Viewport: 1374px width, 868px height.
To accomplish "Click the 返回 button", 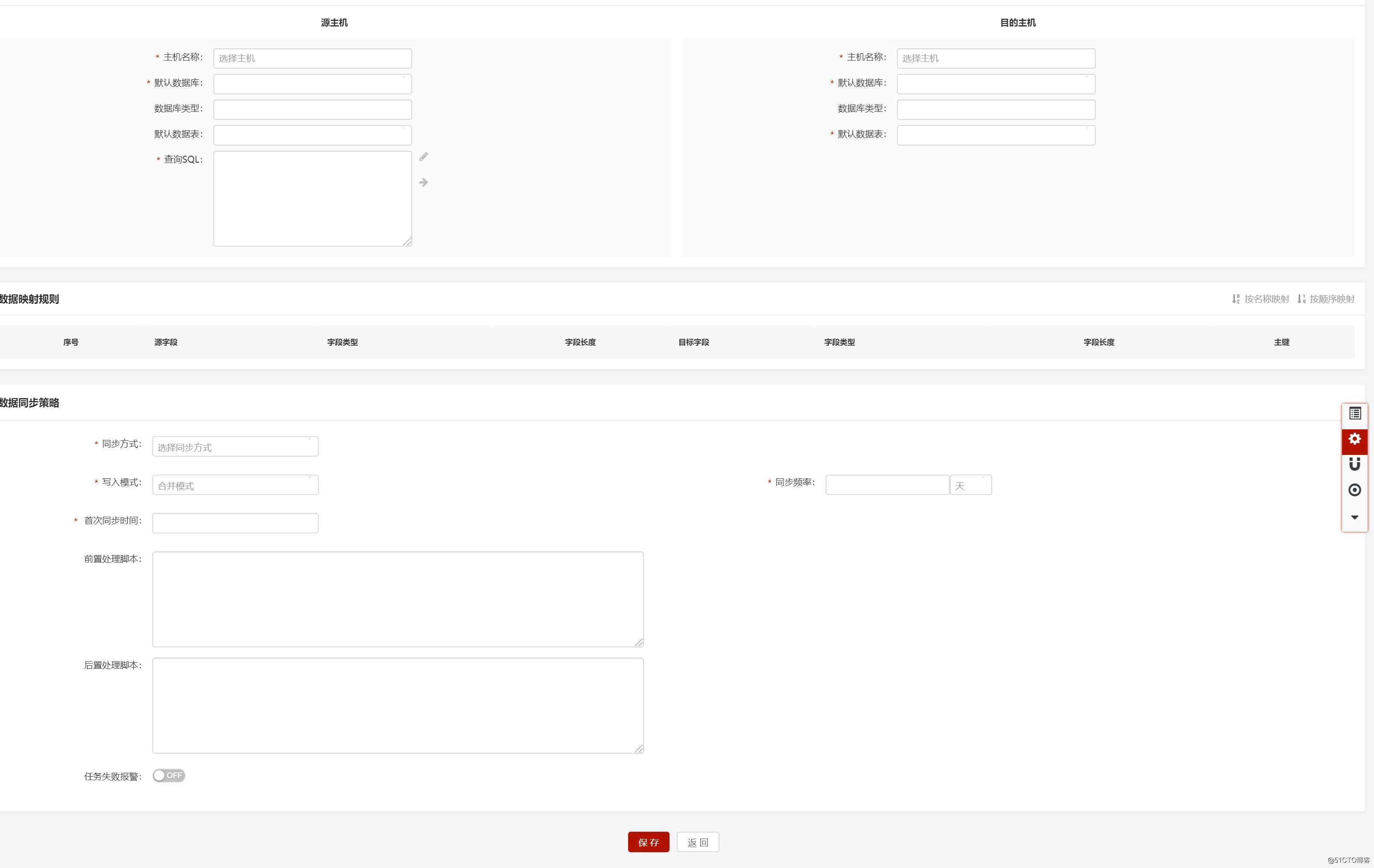I will pyautogui.click(x=698, y=842).
